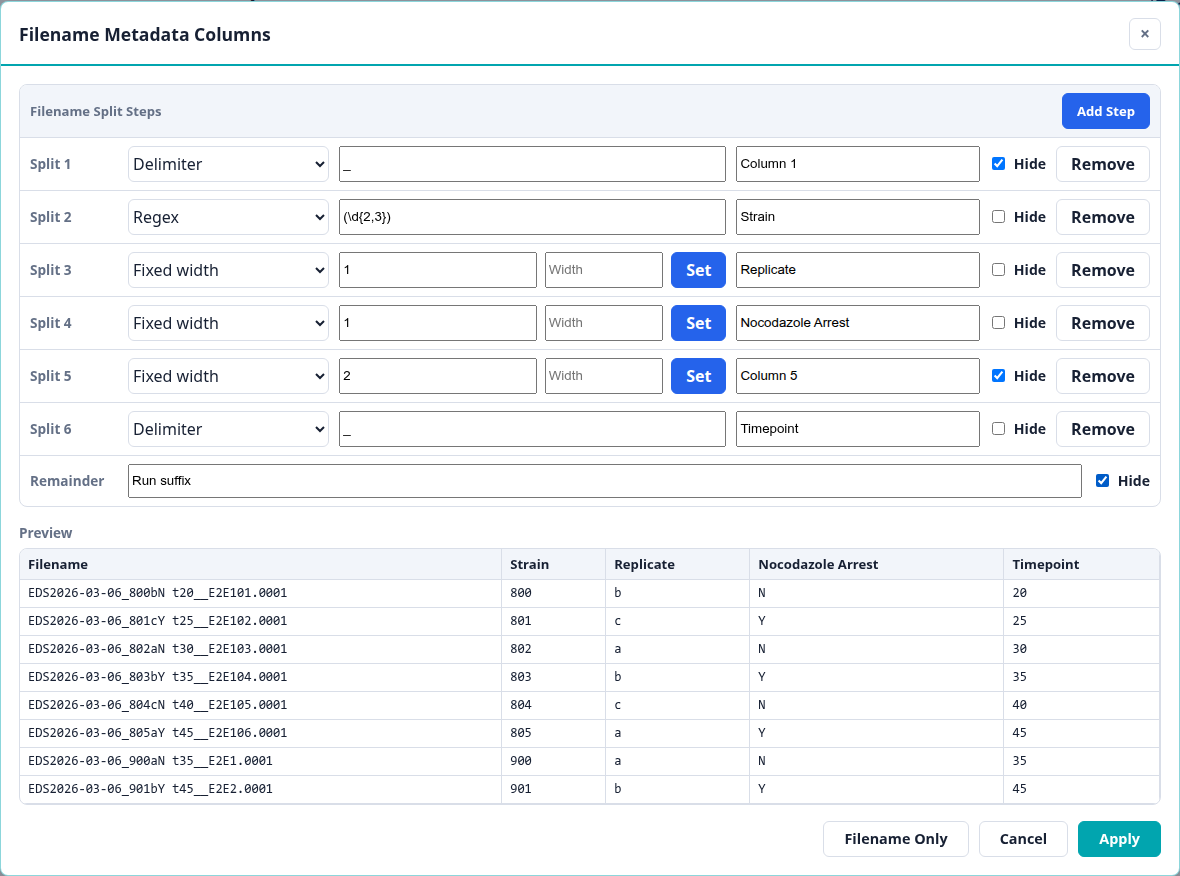Click timepoint value 20 in preview
Image resolution: width=1180 pixels, height=876 pixels.
(1019, 593)
